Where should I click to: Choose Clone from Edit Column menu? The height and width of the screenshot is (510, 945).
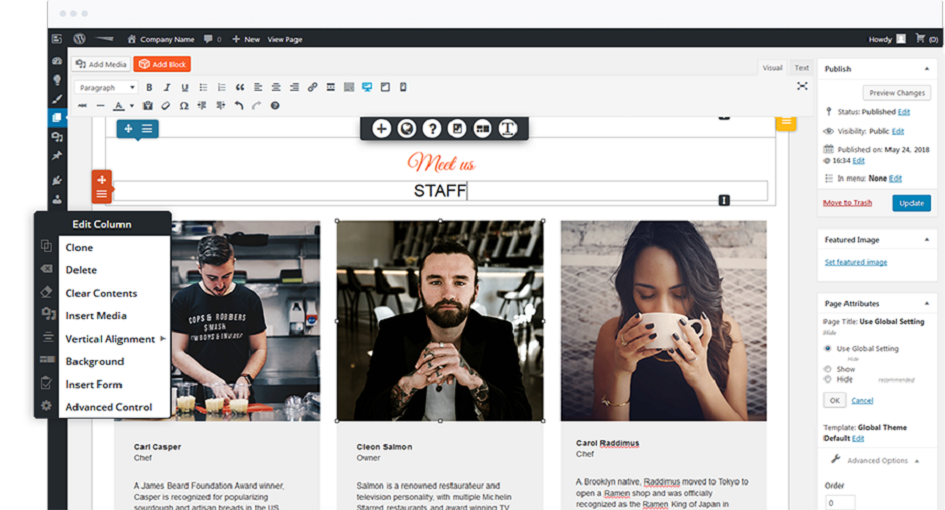tap(79, 248)
